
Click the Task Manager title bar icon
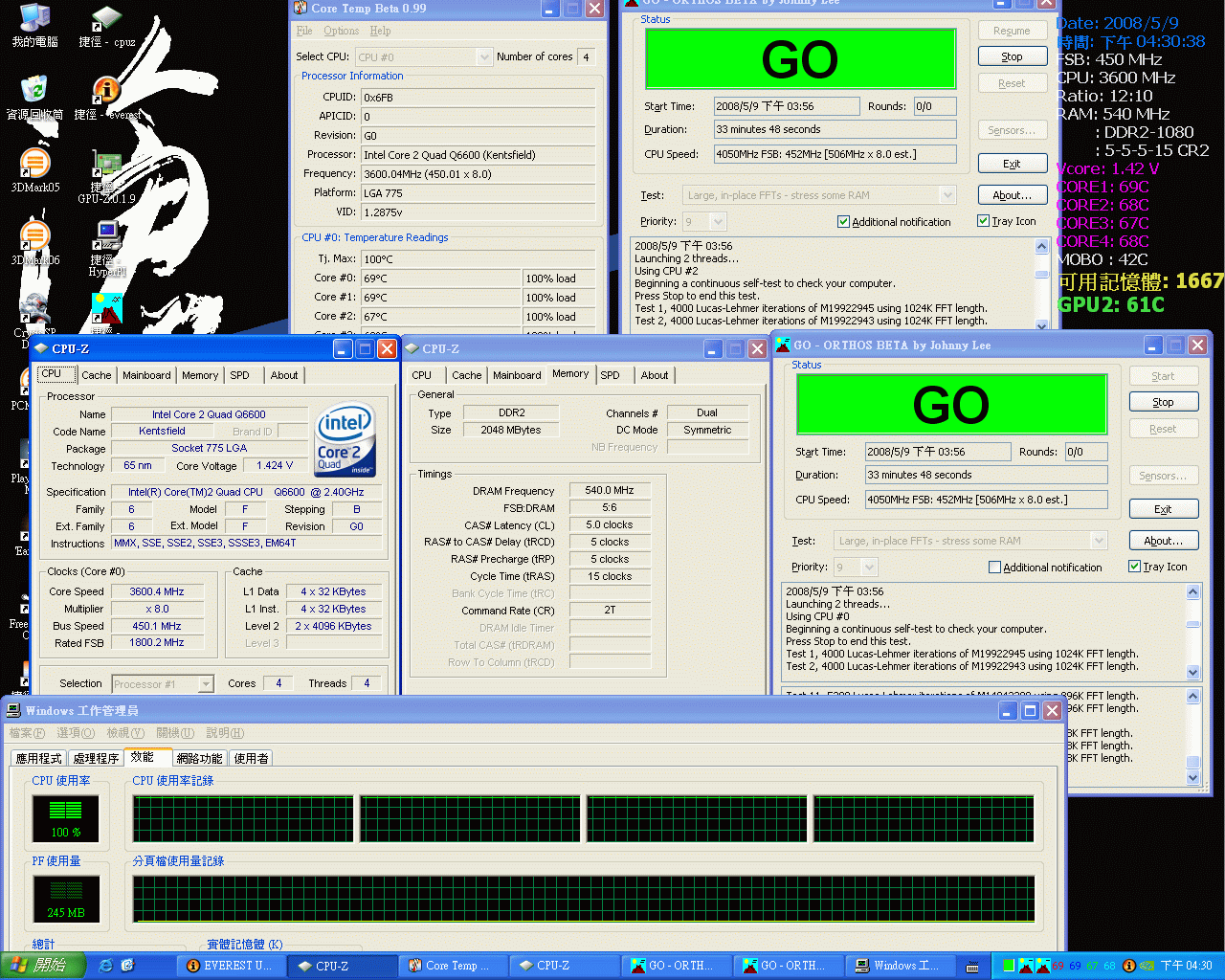pos(13,710)
